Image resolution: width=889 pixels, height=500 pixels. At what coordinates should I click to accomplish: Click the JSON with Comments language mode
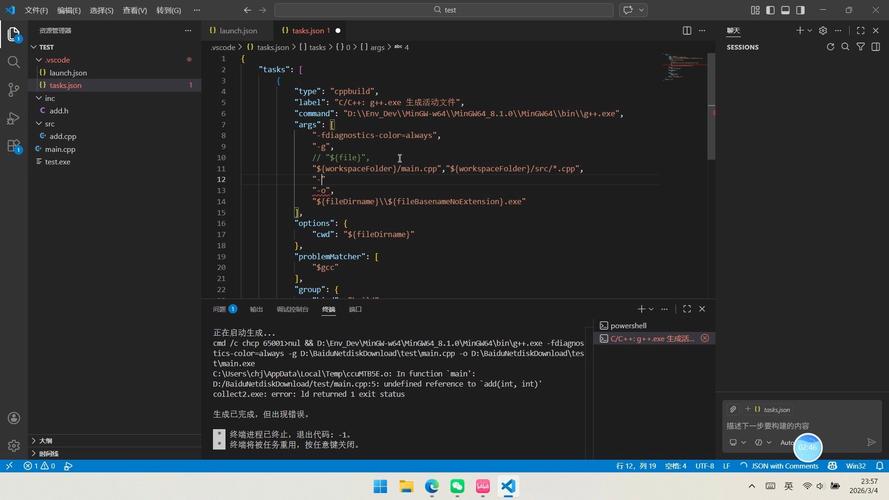coord(785,466)
